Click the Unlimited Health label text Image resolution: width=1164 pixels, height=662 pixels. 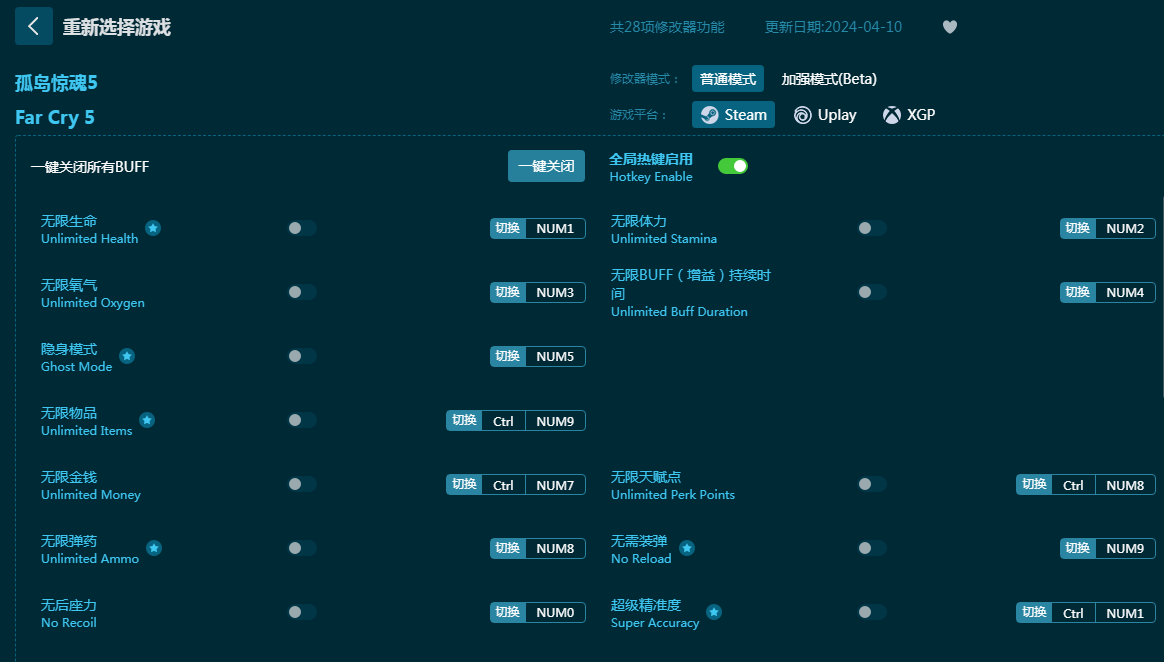90,238
